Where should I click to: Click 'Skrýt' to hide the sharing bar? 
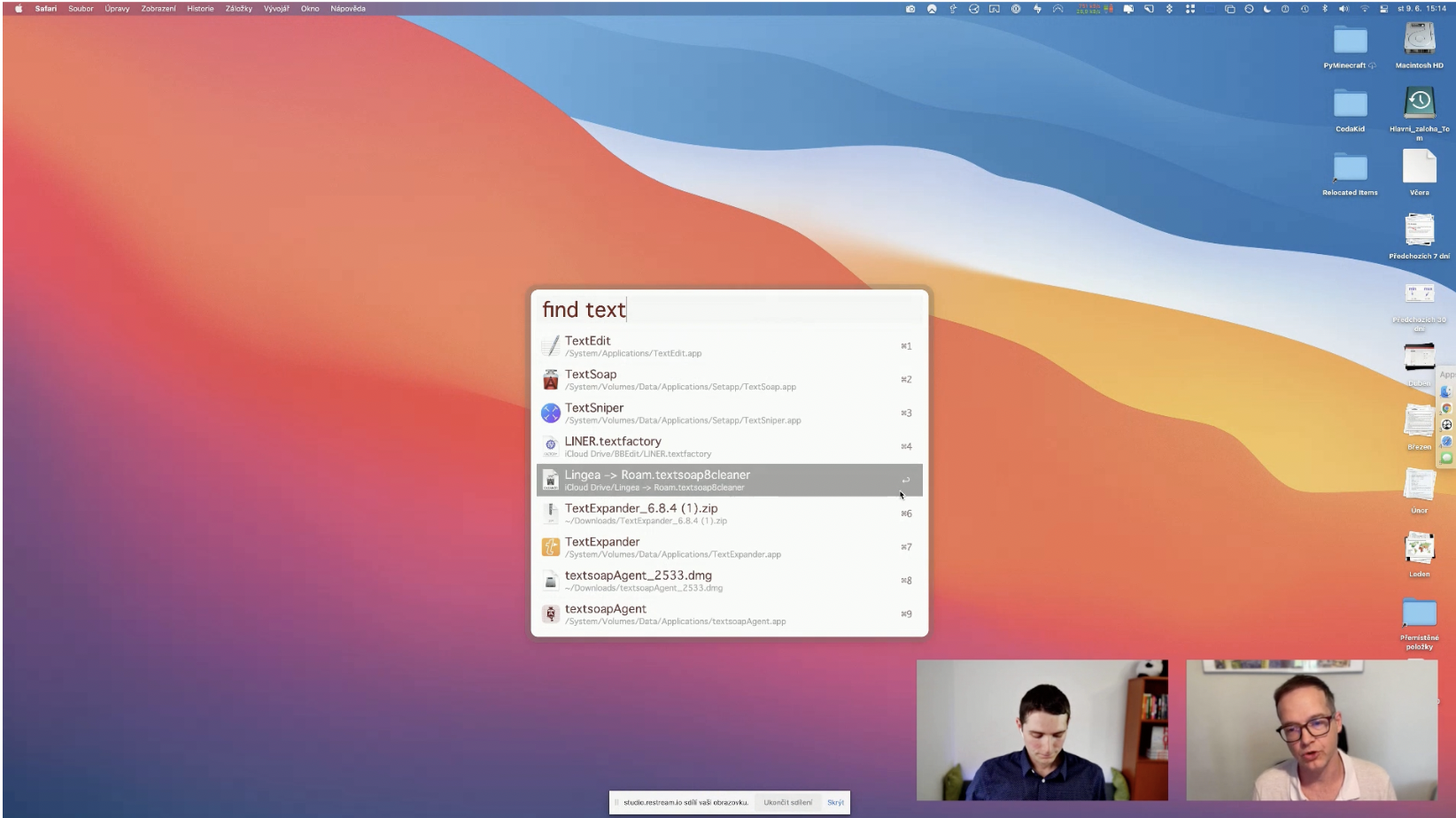pyautogui.click(x=835, y=803)
